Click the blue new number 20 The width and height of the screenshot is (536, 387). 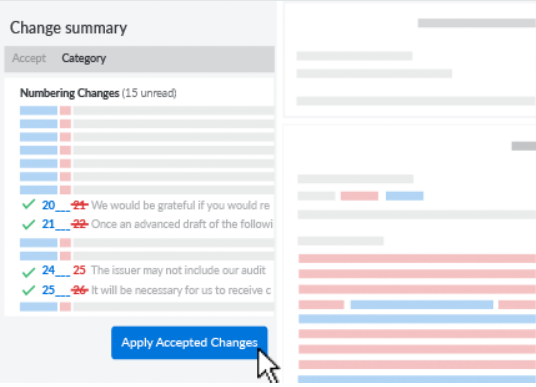pos(49,205)
